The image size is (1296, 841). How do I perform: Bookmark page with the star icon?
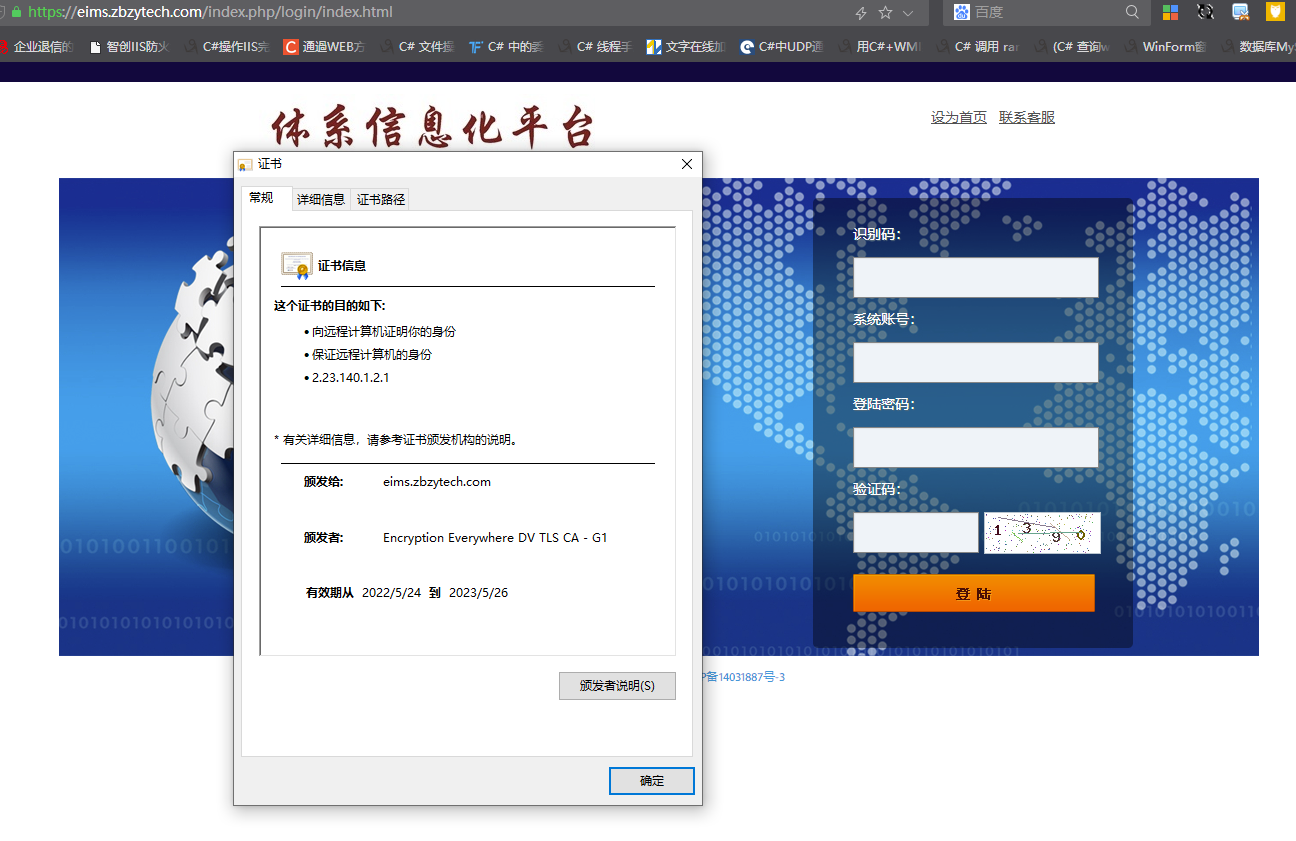pyautogui.click(x=885, y=13)
